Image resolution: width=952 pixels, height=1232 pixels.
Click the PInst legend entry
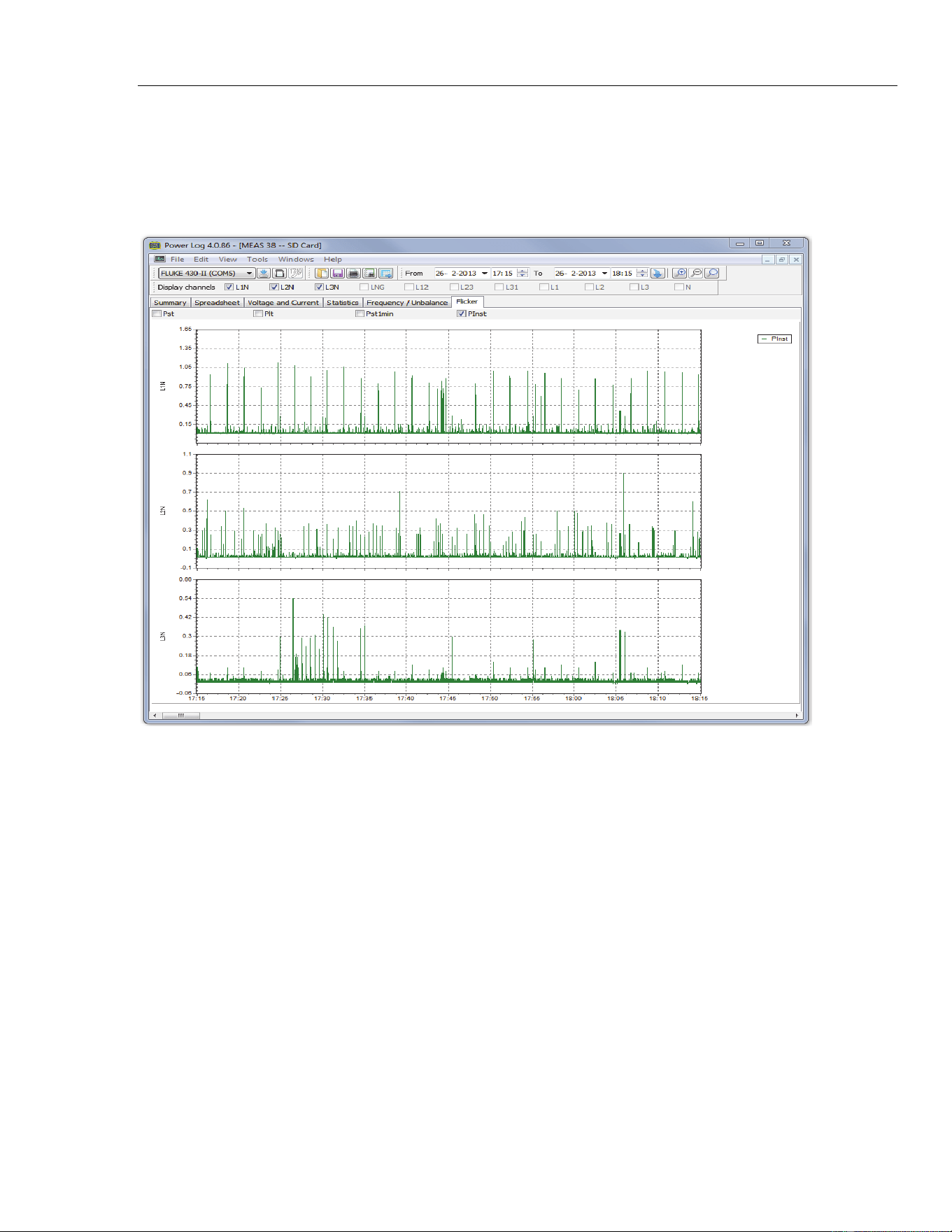774,339
